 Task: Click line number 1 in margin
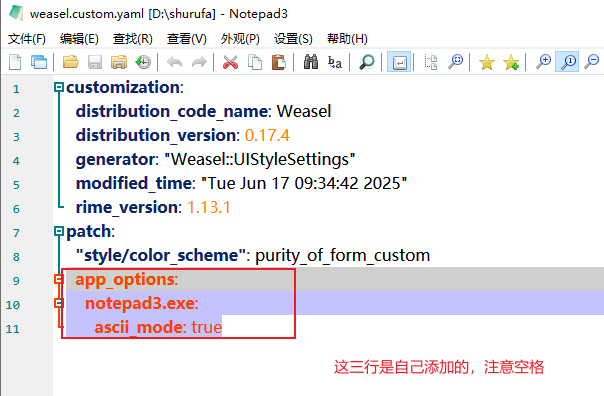16,89
